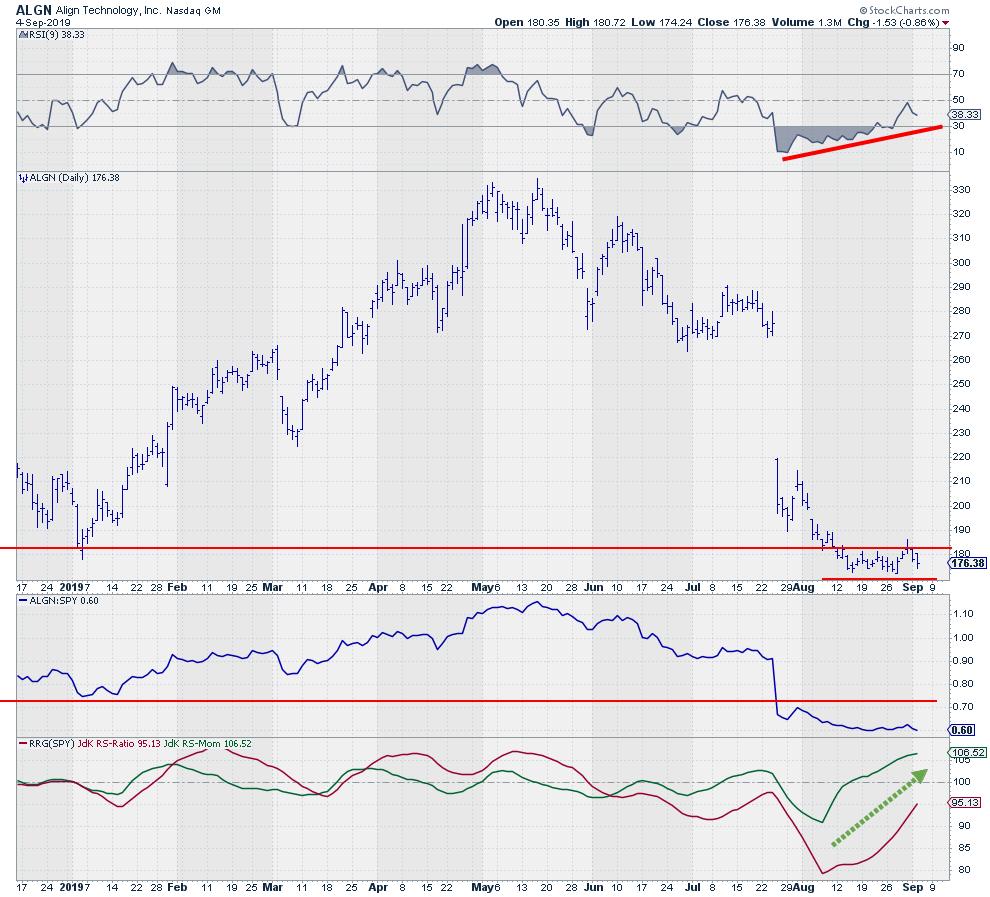Click the 0.60 value tag on the ratio axis
990x897 pixels.
tap(962, 730)
